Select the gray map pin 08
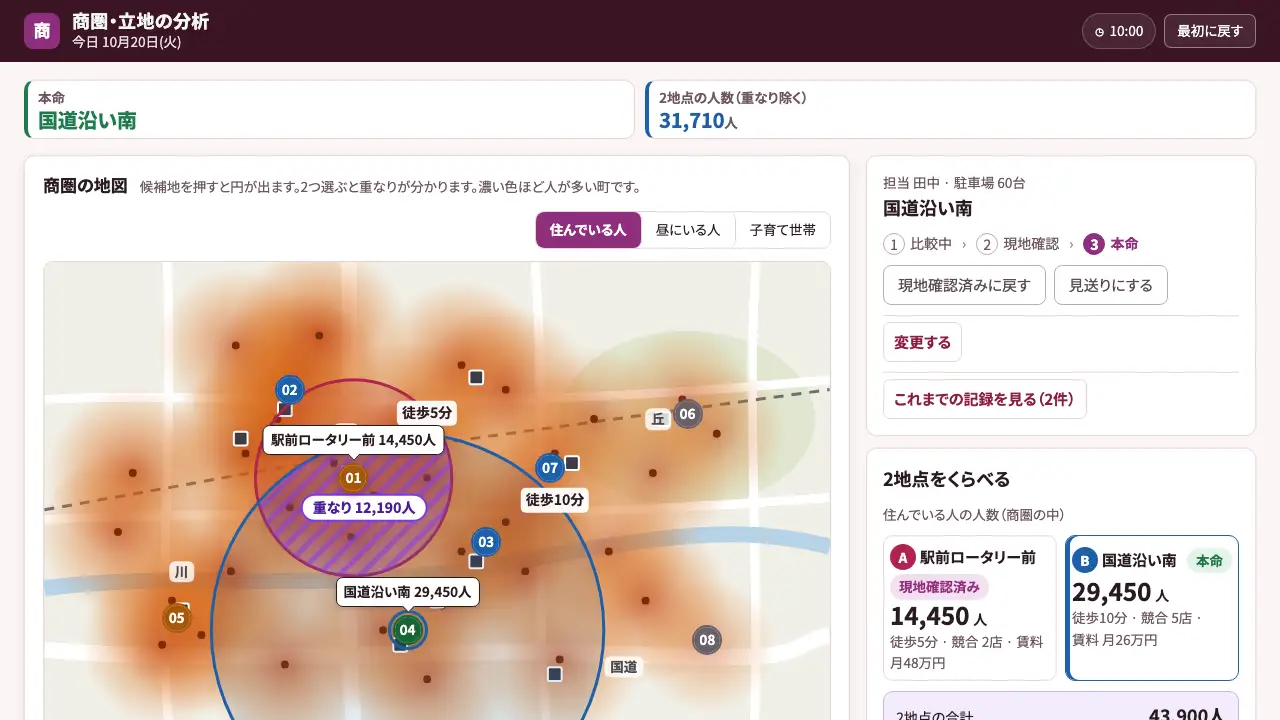Viewport: 1280px width, 720px height. [x=707, y=640]
